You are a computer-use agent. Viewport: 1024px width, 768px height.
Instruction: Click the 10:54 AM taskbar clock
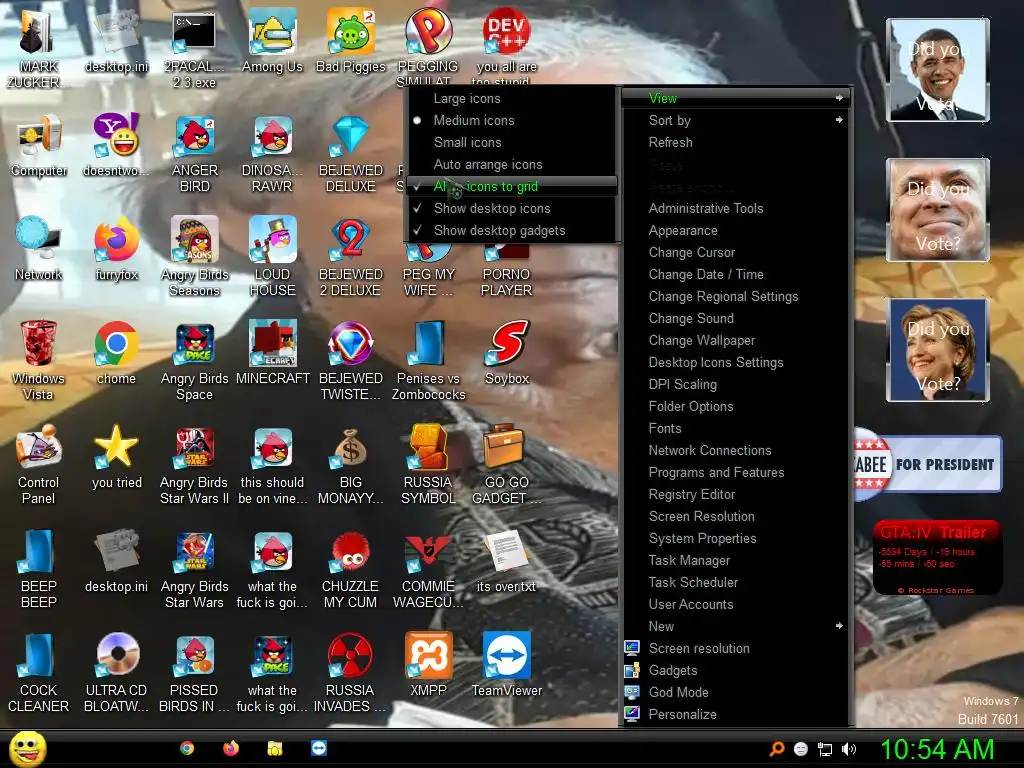937,750
